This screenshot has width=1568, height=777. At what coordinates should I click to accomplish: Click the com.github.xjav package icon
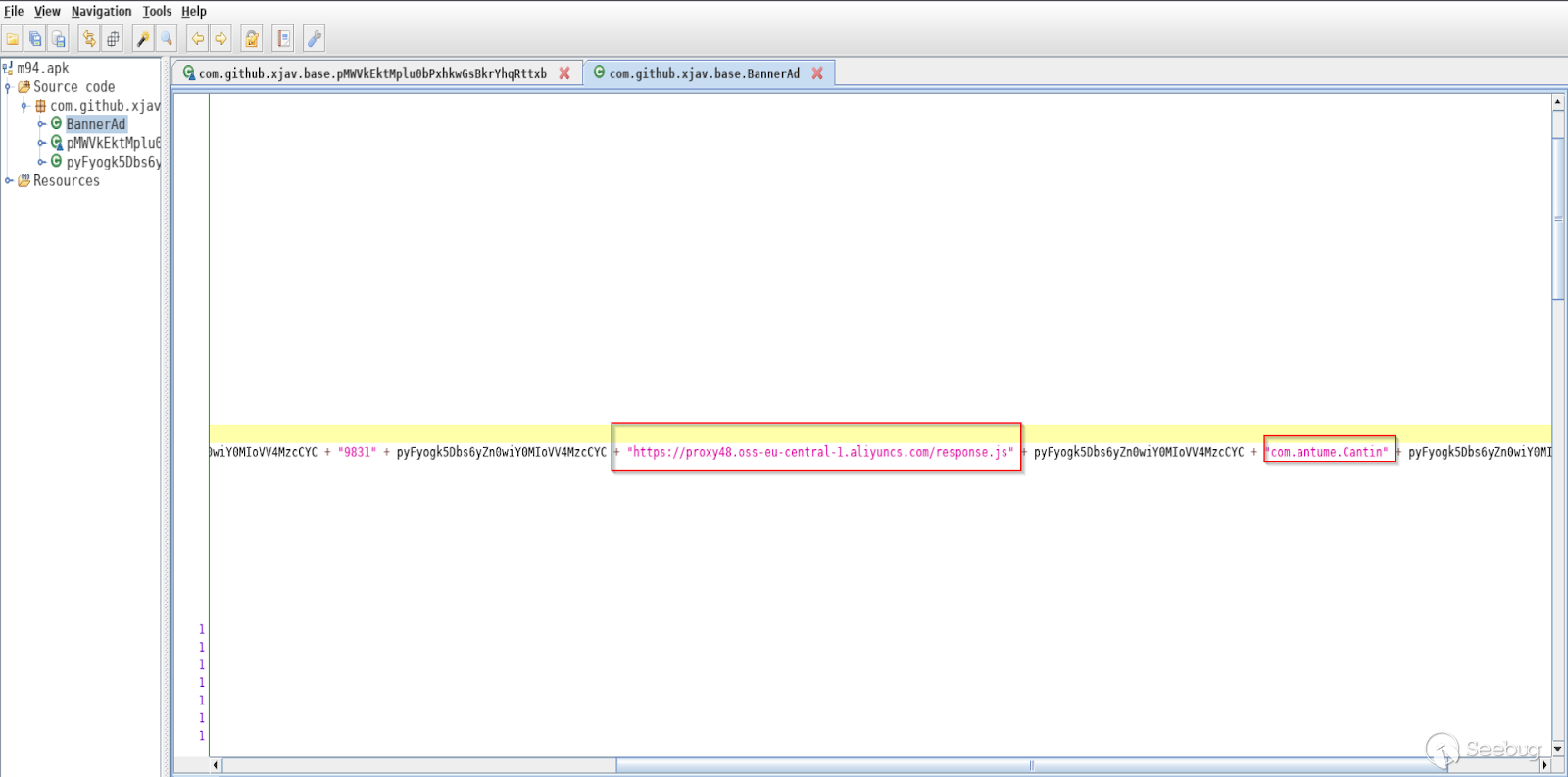pyautogui.click(x=41, y=106)
